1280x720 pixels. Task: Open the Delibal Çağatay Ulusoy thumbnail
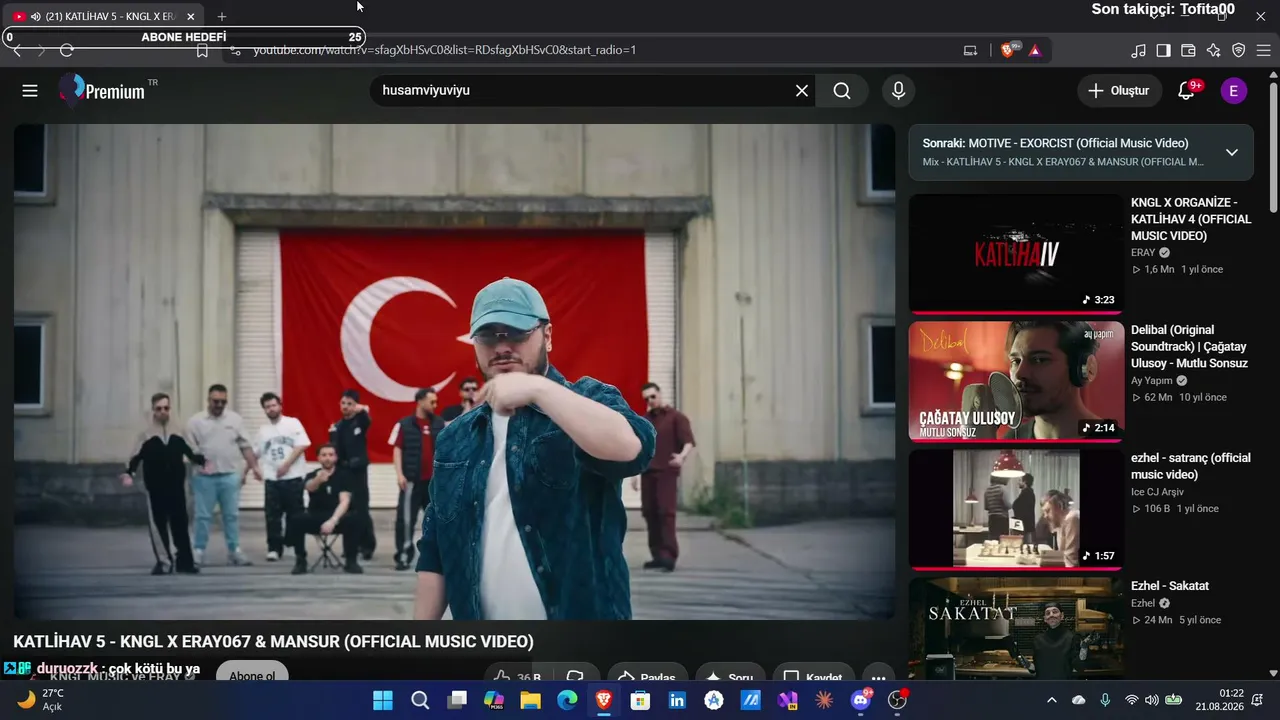tap(1015, 381)
